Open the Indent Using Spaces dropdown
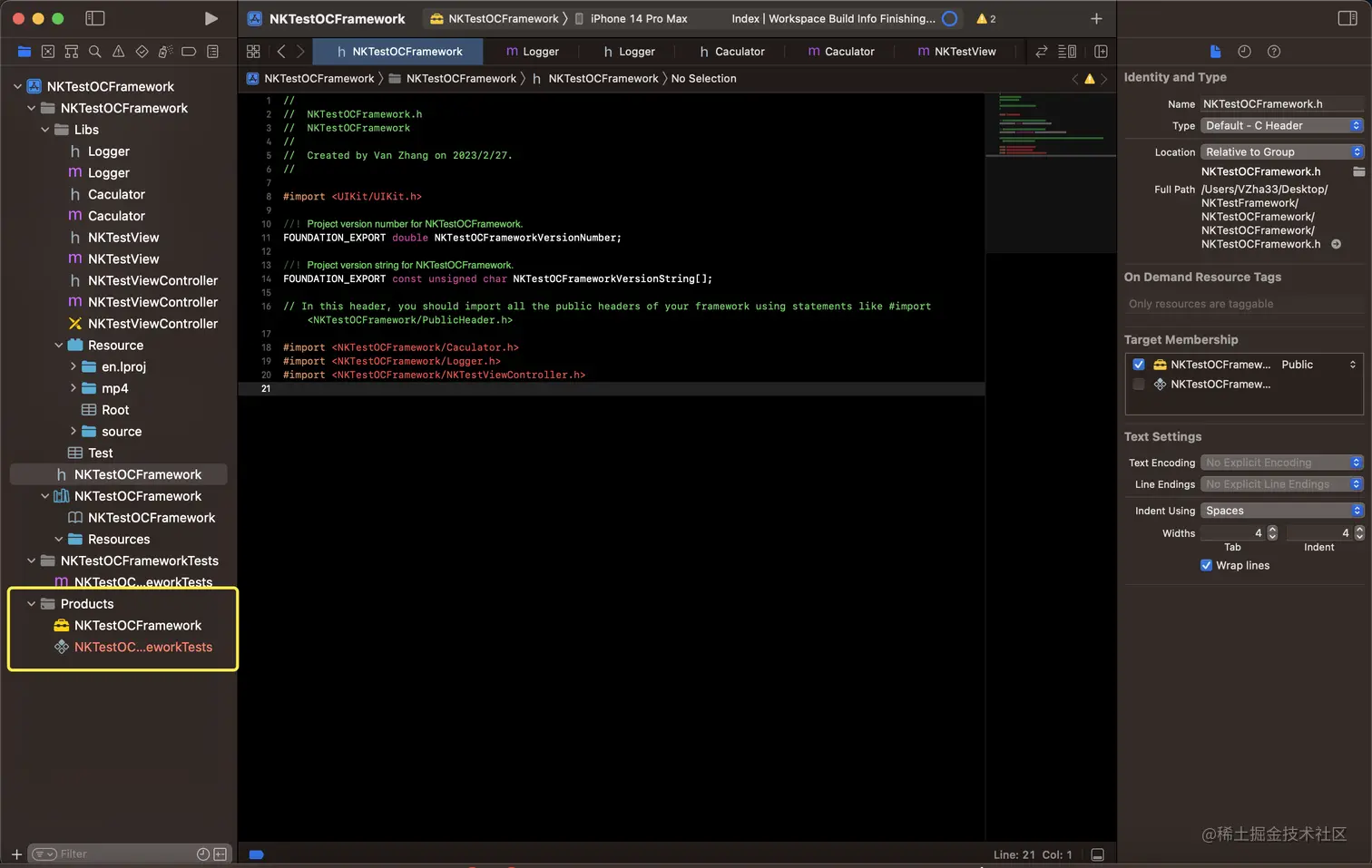Image resolution: width=1372 pixels, height=868 pixels. [x=1282, y=511]
